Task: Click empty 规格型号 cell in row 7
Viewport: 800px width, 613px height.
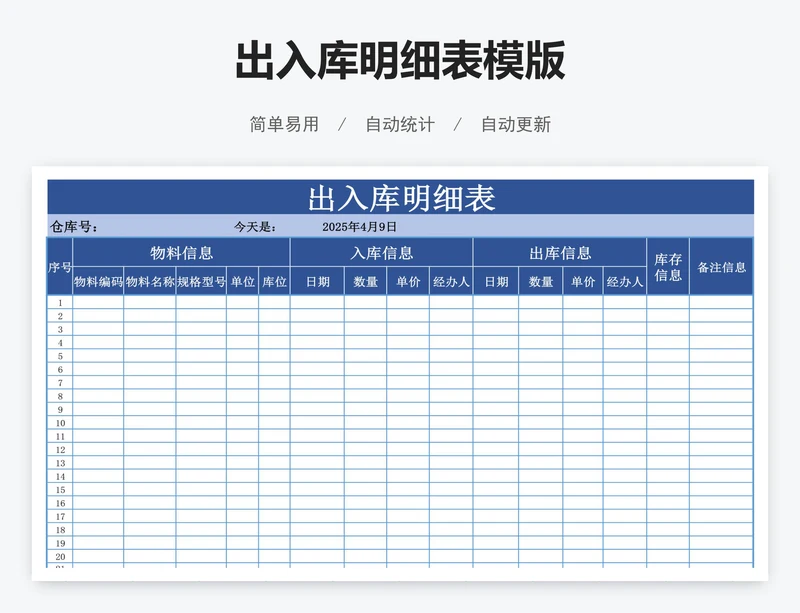Action: pyautogui.click(x=201, y=383)
